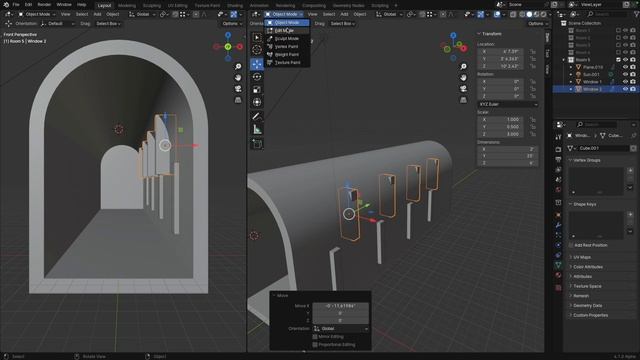This screenshot has height=360, width=640.
Task: Select the Scale tool in right viewport toolbar
Action: pyautogui.click(x=257, y=89)
